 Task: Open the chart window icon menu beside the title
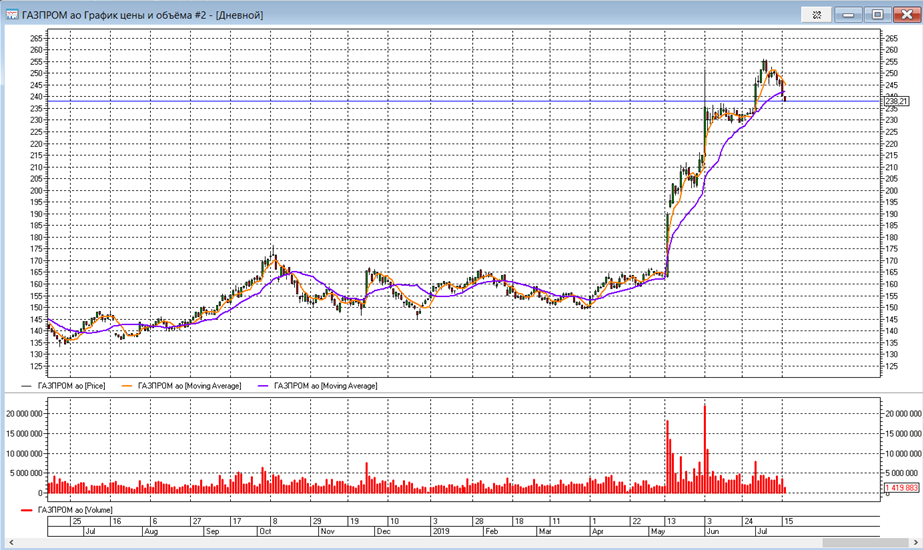pyautogui.click(x=12, y=15)
